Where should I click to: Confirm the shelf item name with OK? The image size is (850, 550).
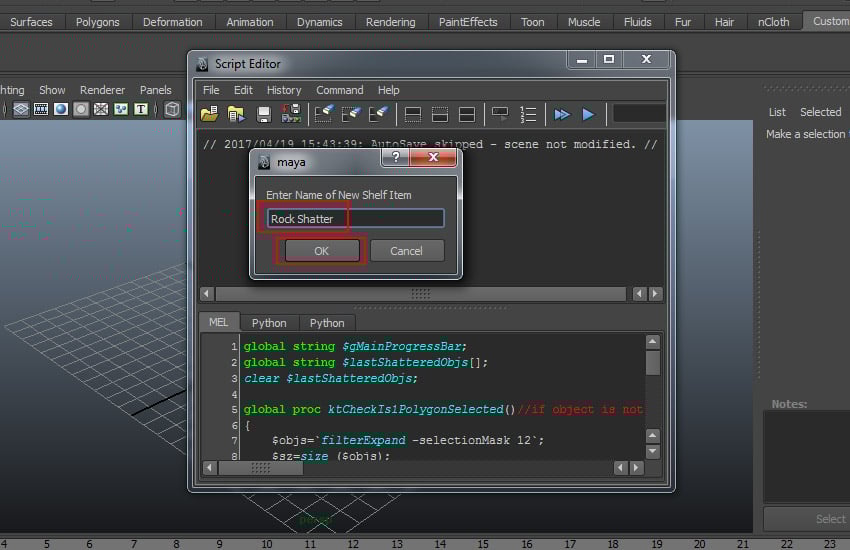321,251
